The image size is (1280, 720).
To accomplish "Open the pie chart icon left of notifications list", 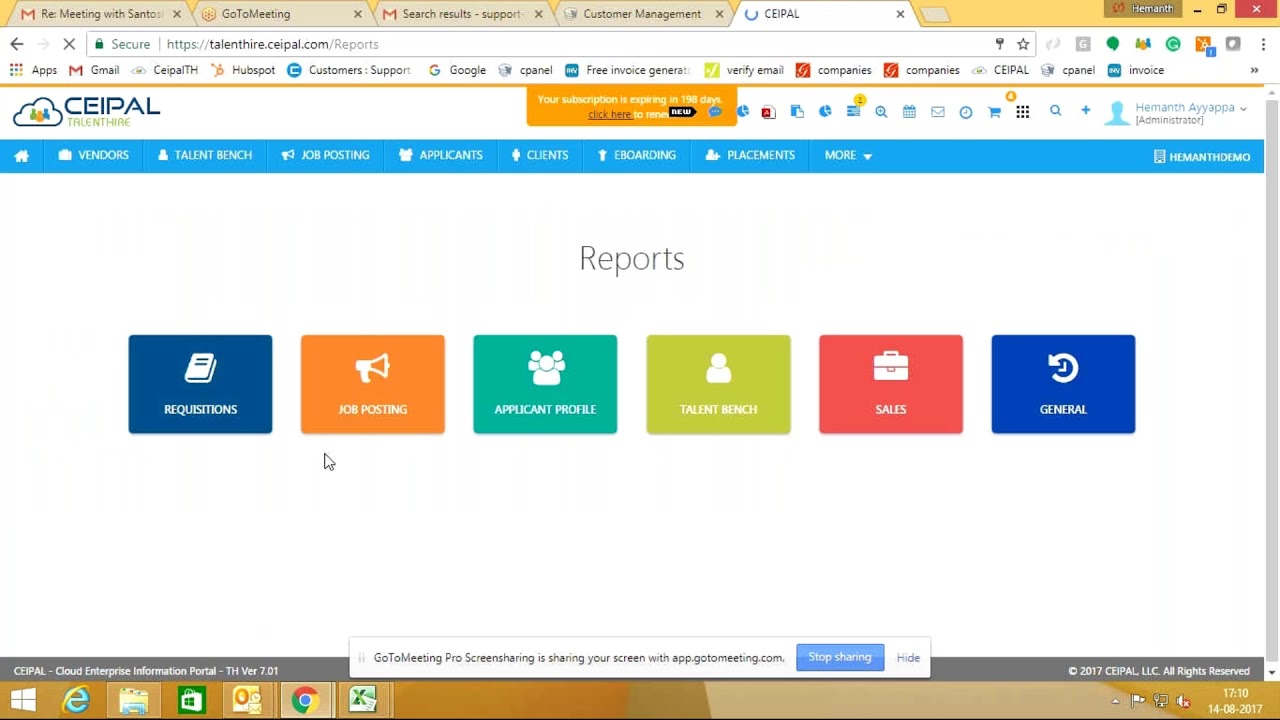I will pos(825,112).
